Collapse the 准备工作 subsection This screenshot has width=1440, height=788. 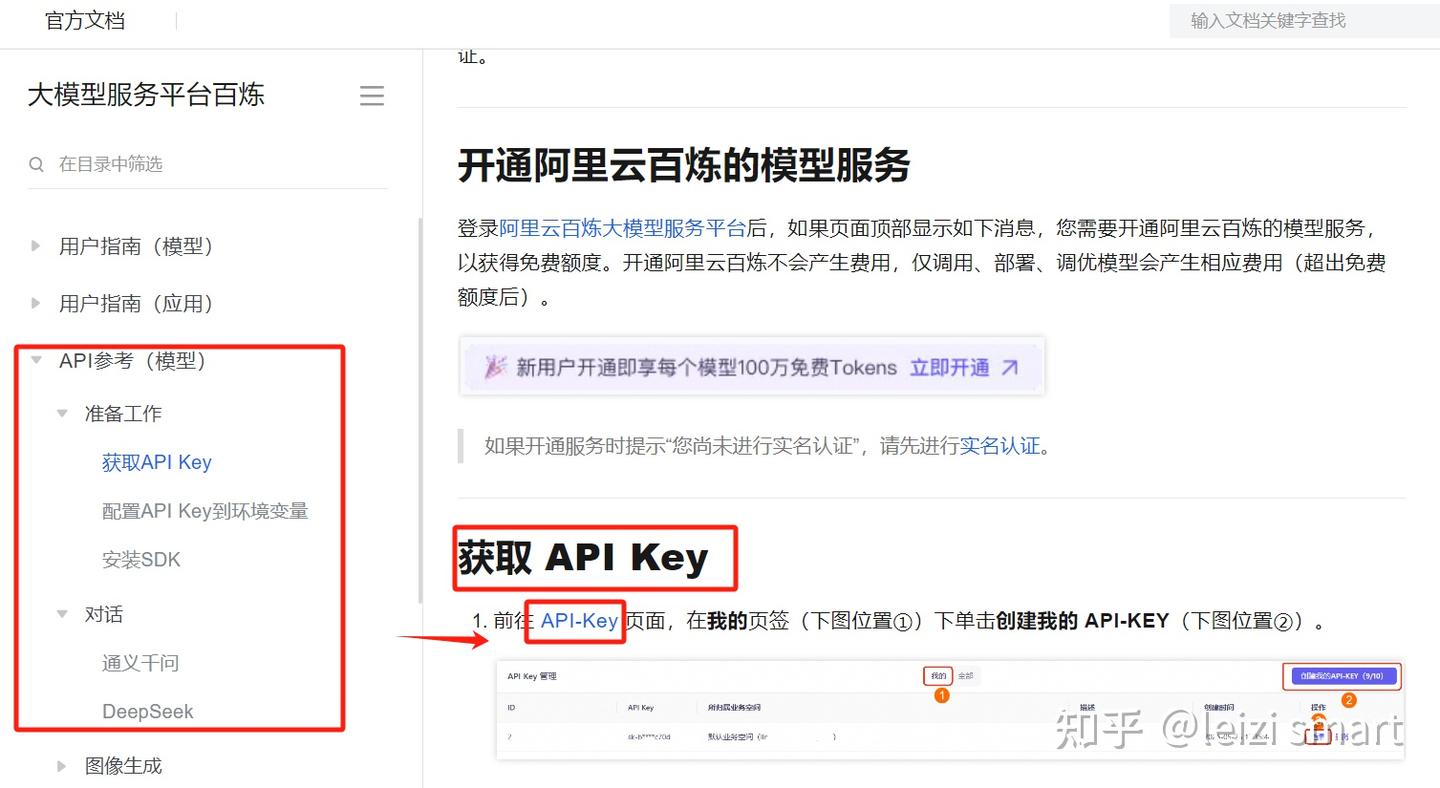(x=62, y=413)
